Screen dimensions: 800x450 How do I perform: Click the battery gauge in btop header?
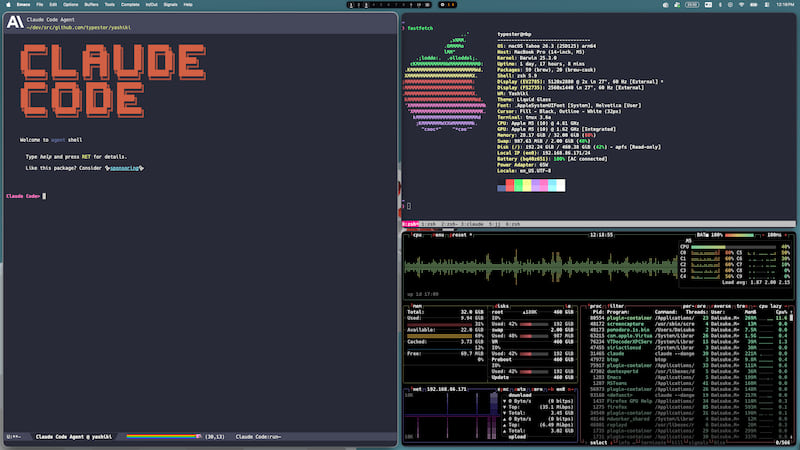pyautogui.click(x=739, y=235)
